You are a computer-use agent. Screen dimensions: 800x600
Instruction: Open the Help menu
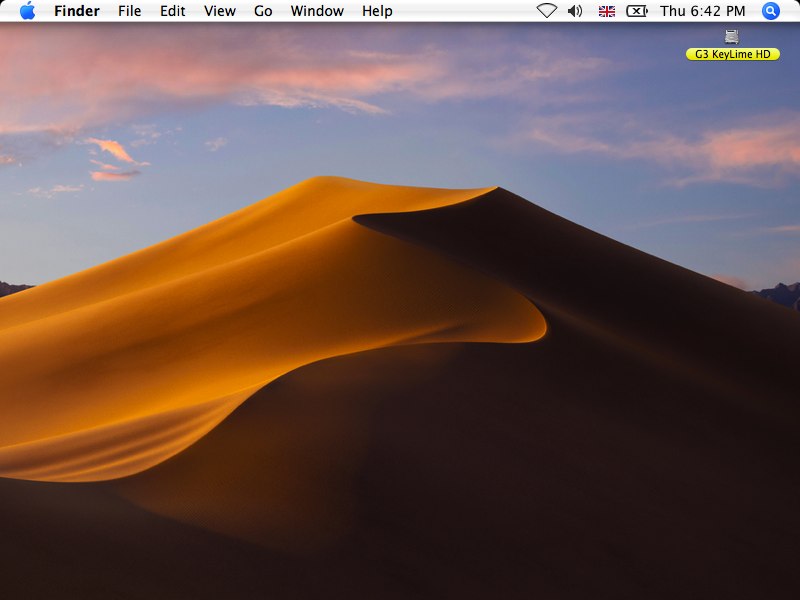click(x=377, y=11)
